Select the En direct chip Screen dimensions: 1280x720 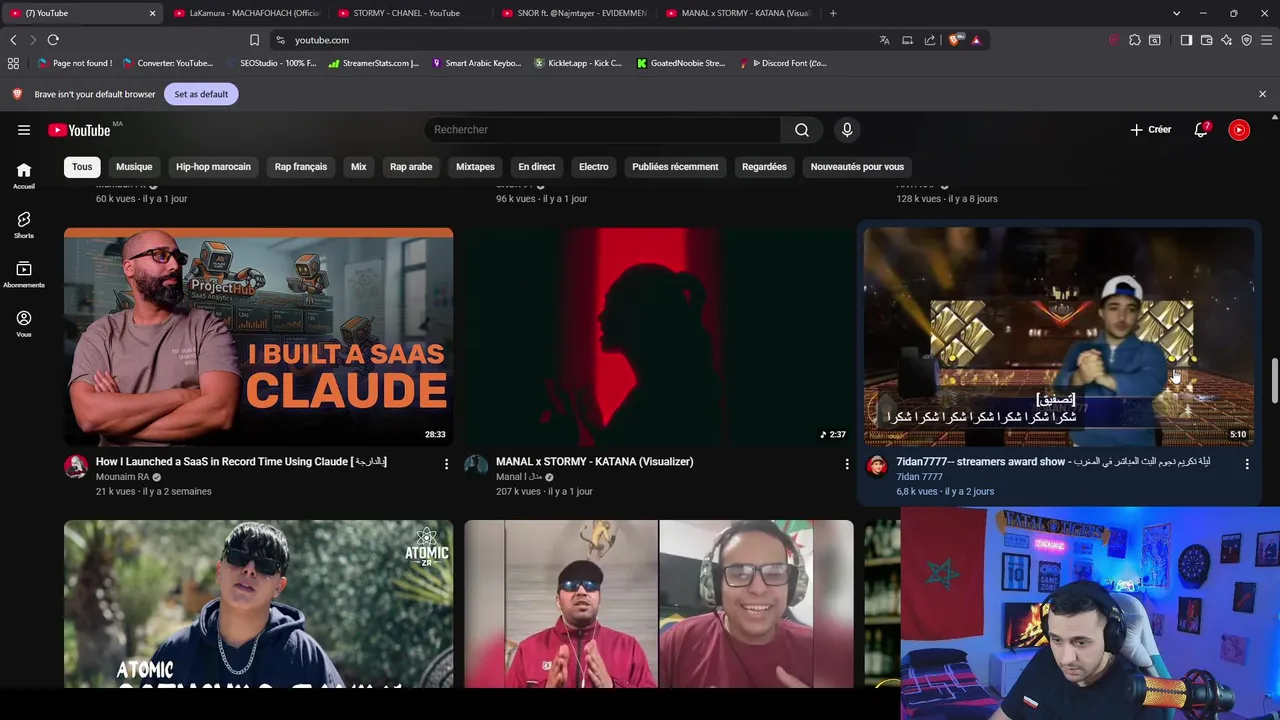tap(537, 167)
